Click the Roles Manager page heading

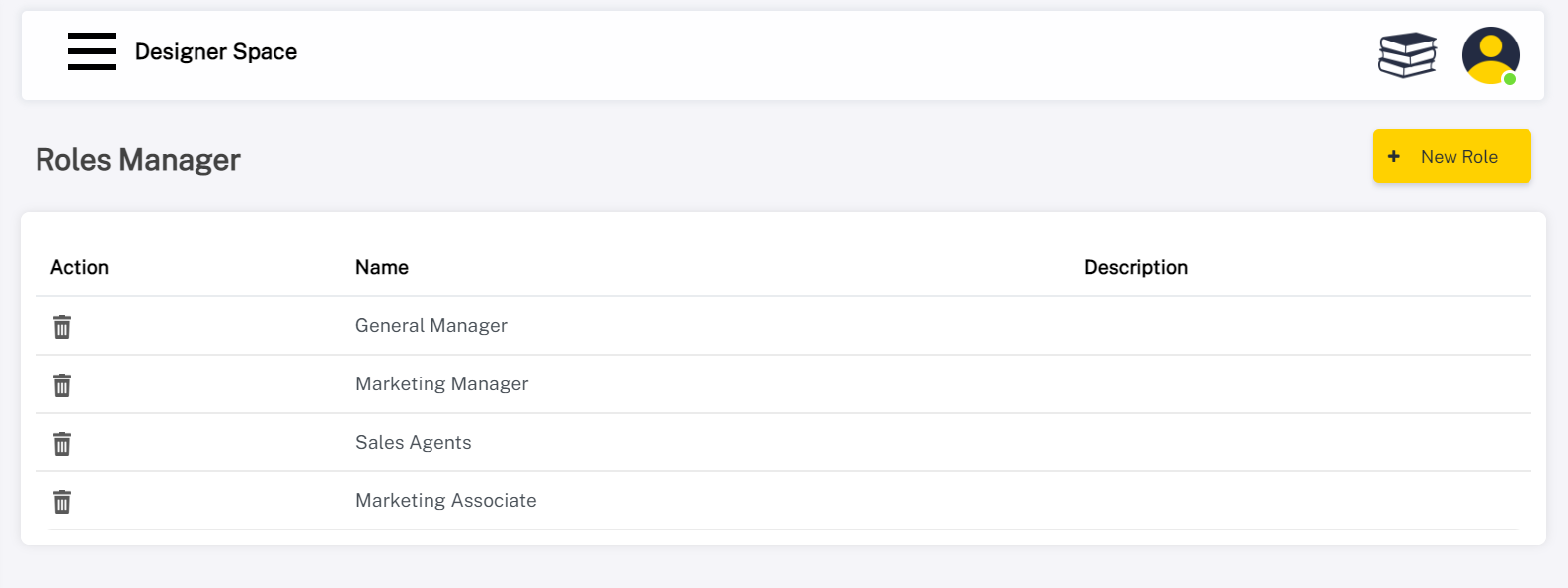[x=138, y=160]
